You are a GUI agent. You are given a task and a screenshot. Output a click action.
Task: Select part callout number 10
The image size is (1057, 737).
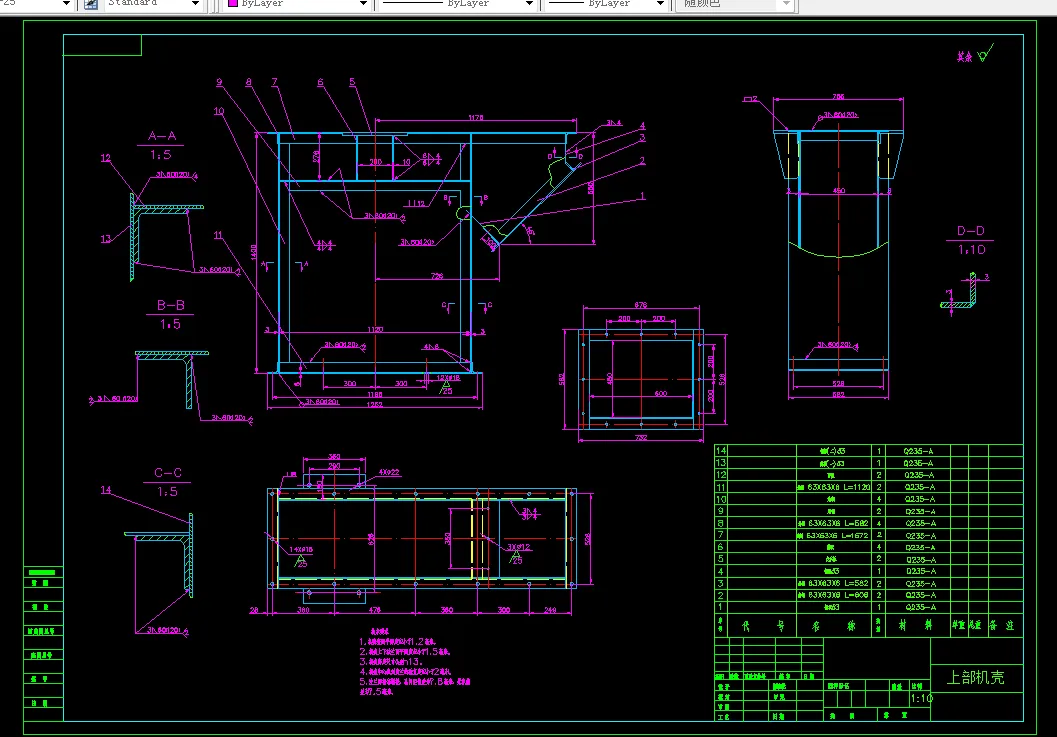click(218, 111)
